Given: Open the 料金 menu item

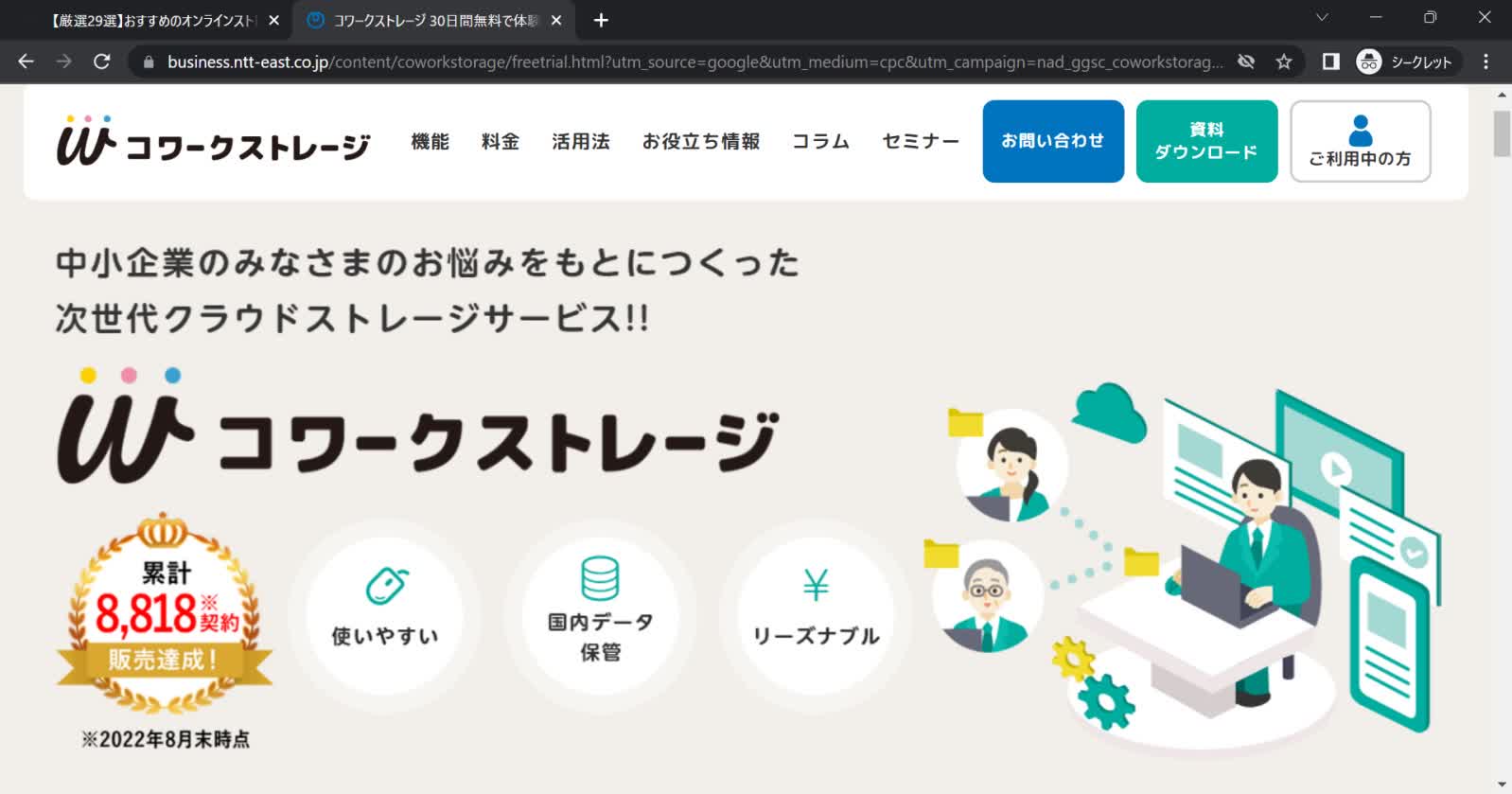Looking at the screenshot, I should [500, 142].
